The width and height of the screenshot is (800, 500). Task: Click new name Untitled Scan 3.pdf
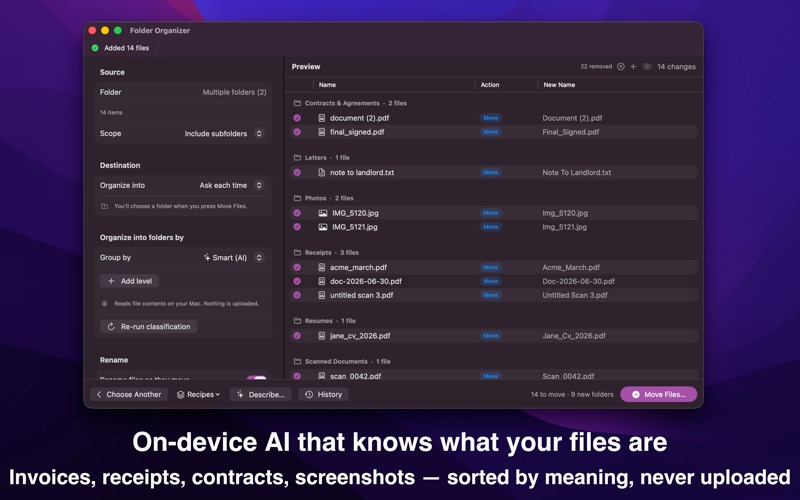tap(575, 295)
